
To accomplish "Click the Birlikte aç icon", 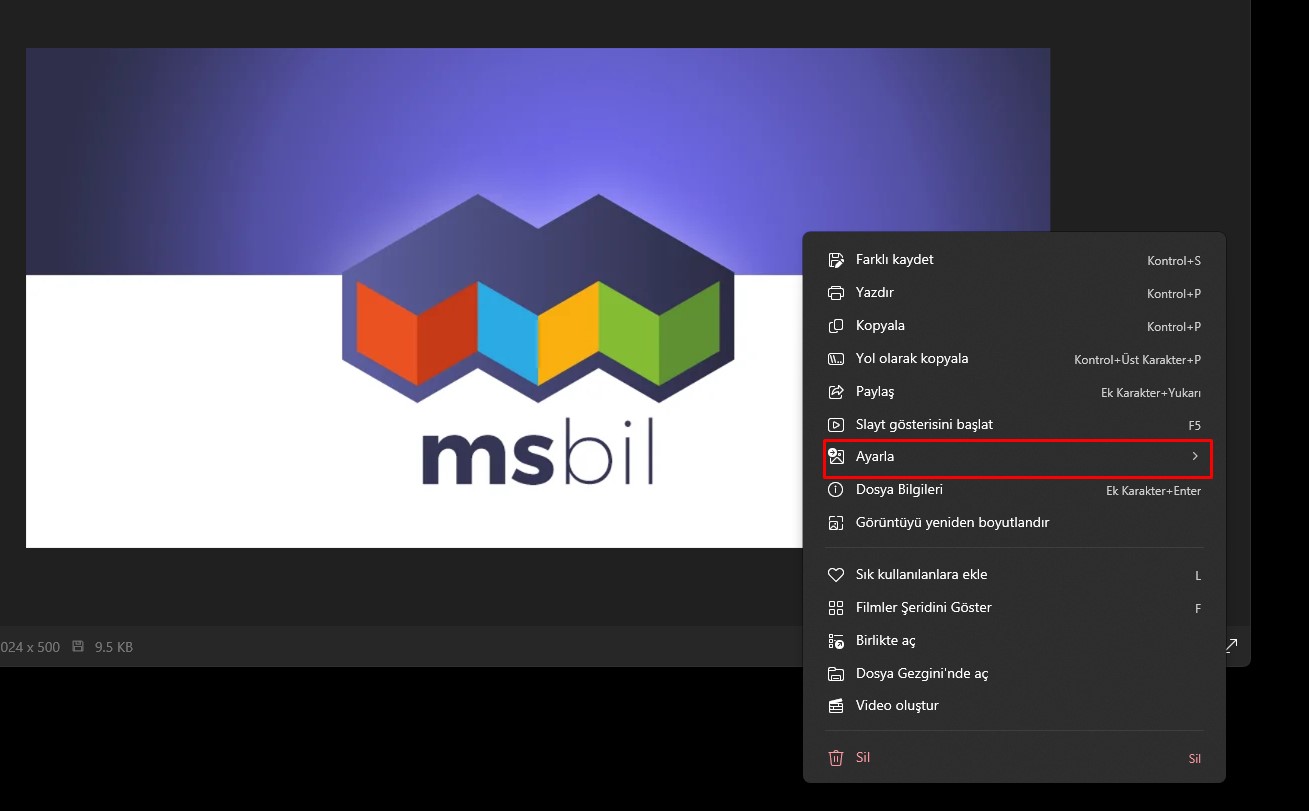I will pyautogui.click(x=836, y=641).
